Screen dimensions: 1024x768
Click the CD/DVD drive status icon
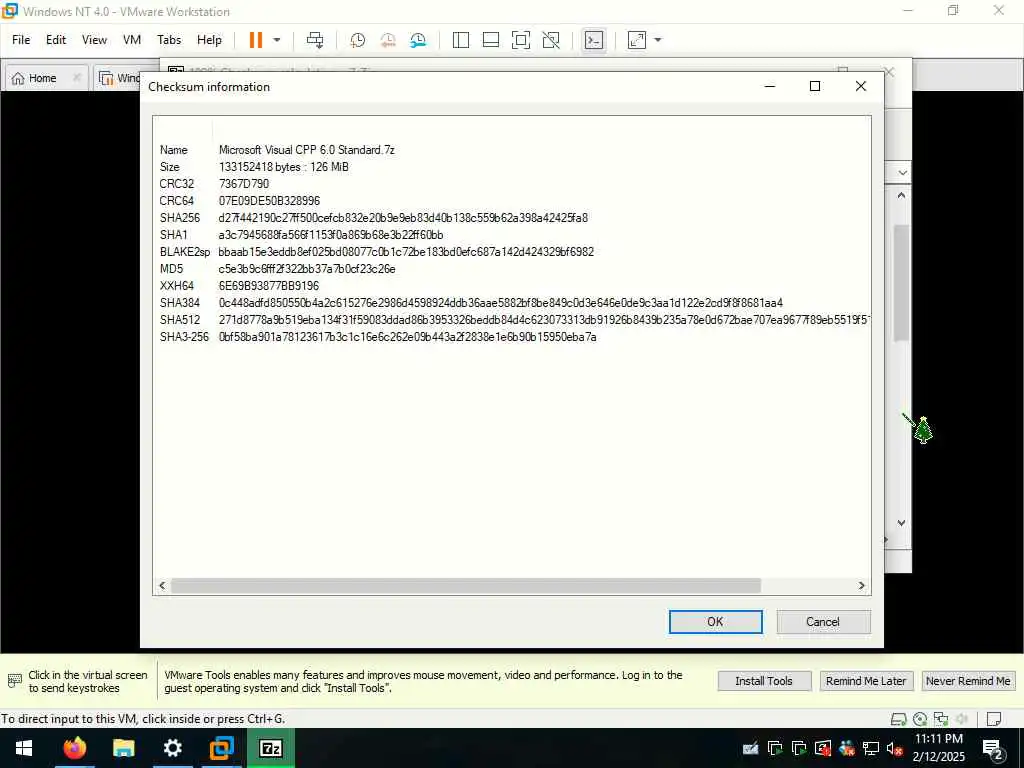click(x=920, y=719)
